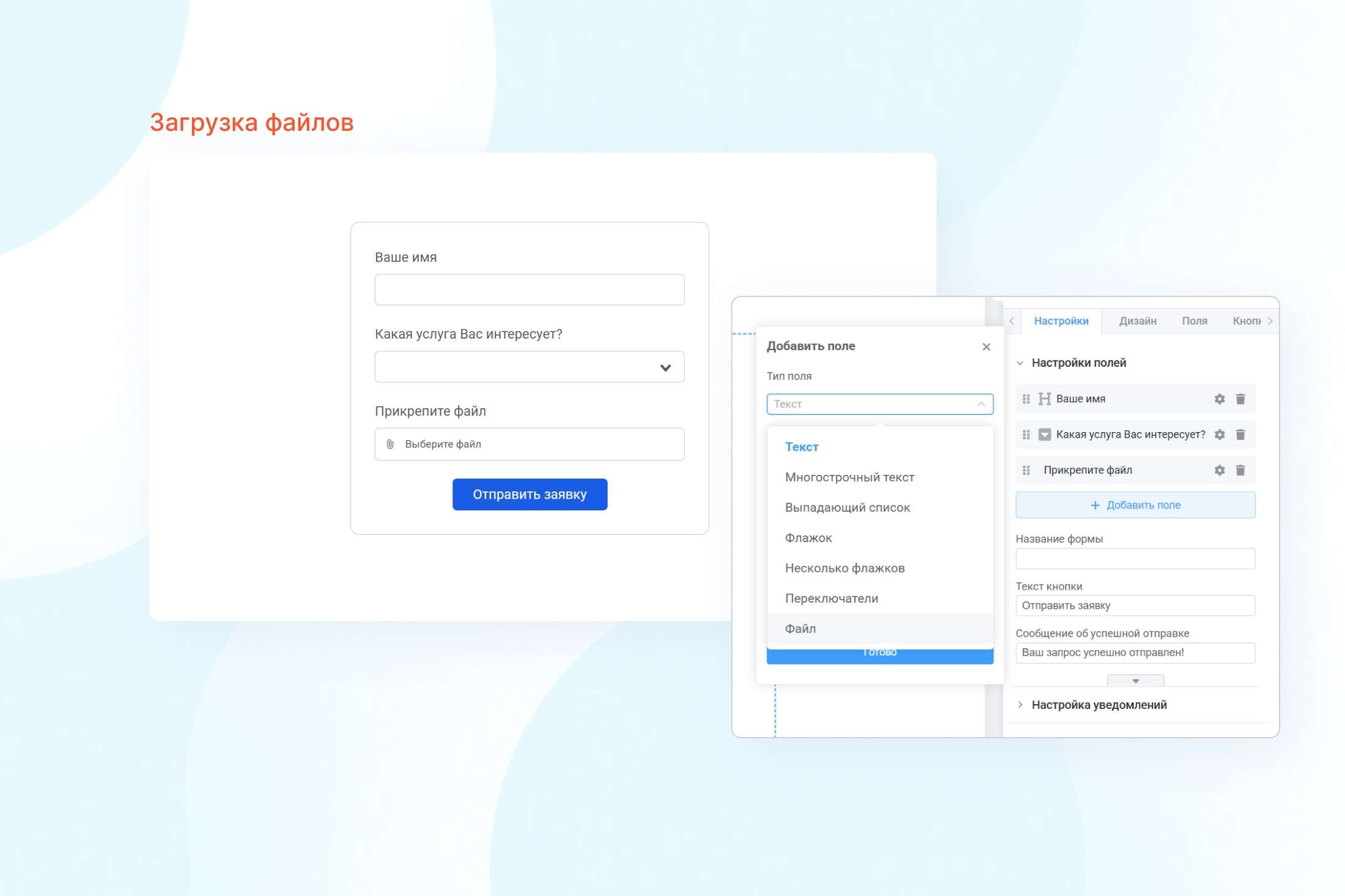1345x896 pixels.
Task: Open gear settings for Прикрепите файл field
Action: point(1219,470)
